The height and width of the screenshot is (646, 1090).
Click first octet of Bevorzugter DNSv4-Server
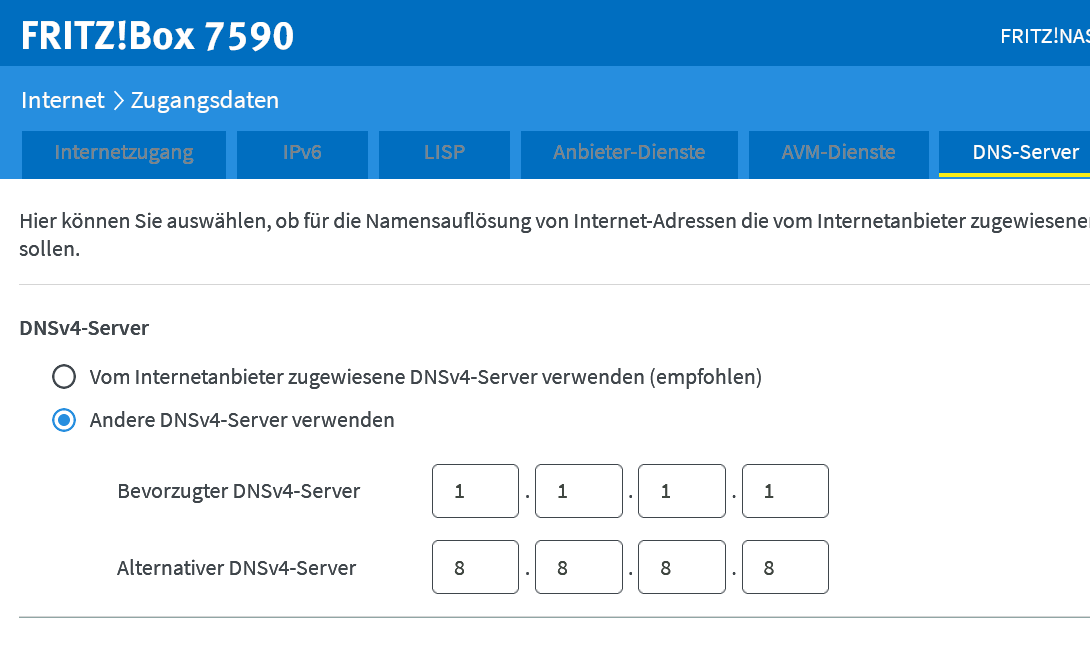pos(475,491)
